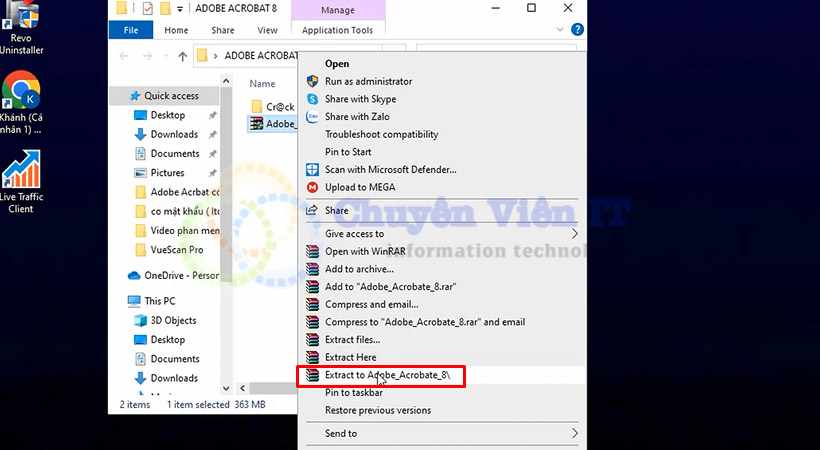Choose Restore previous versions
Viewport: 820px width, 450px height.
[x=378, y=410]
